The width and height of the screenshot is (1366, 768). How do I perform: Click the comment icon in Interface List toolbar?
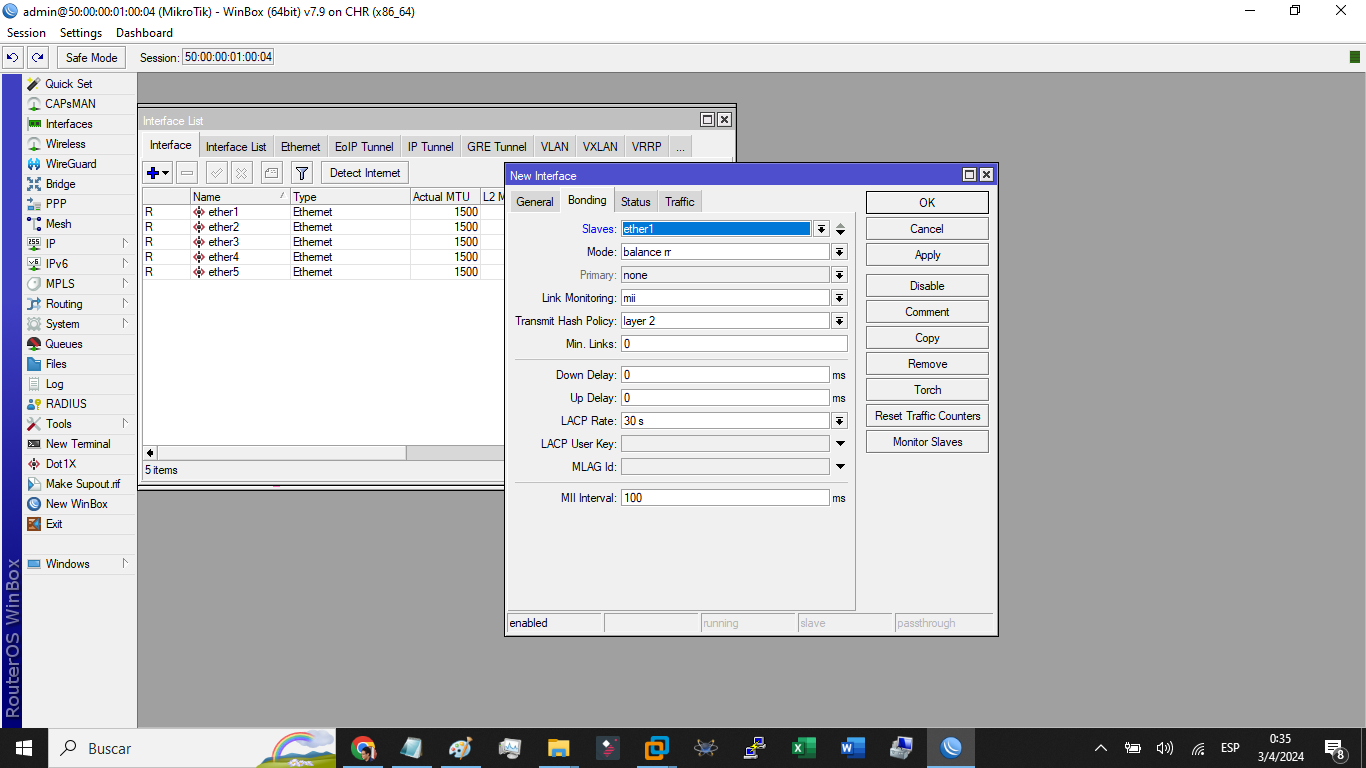pos(272,173)
